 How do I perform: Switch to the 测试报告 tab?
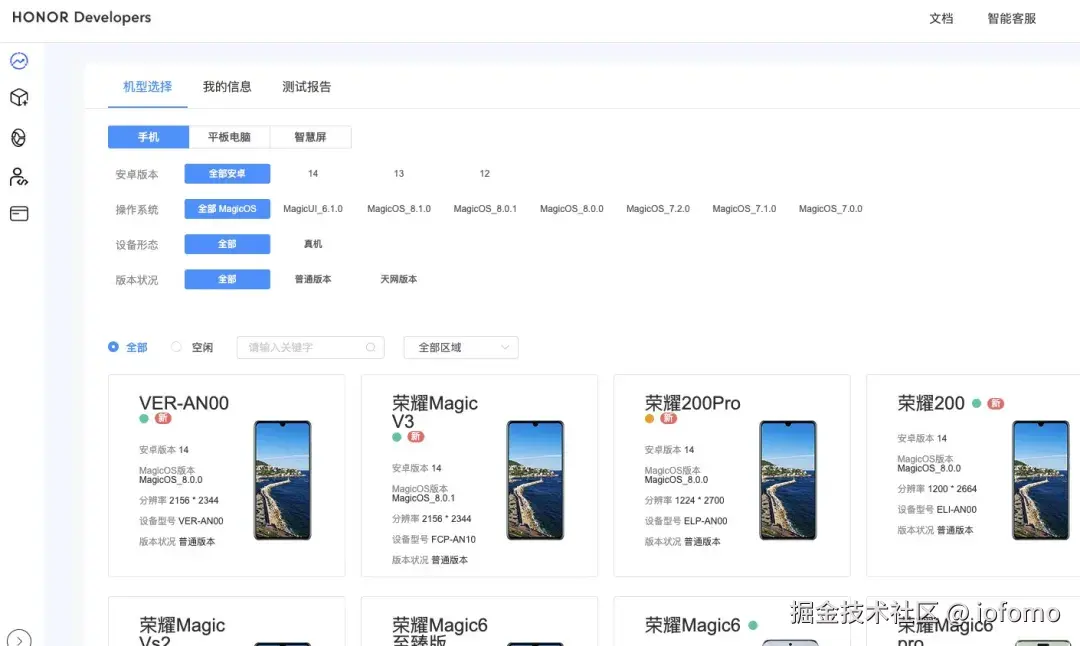click(x=307, y=87)
